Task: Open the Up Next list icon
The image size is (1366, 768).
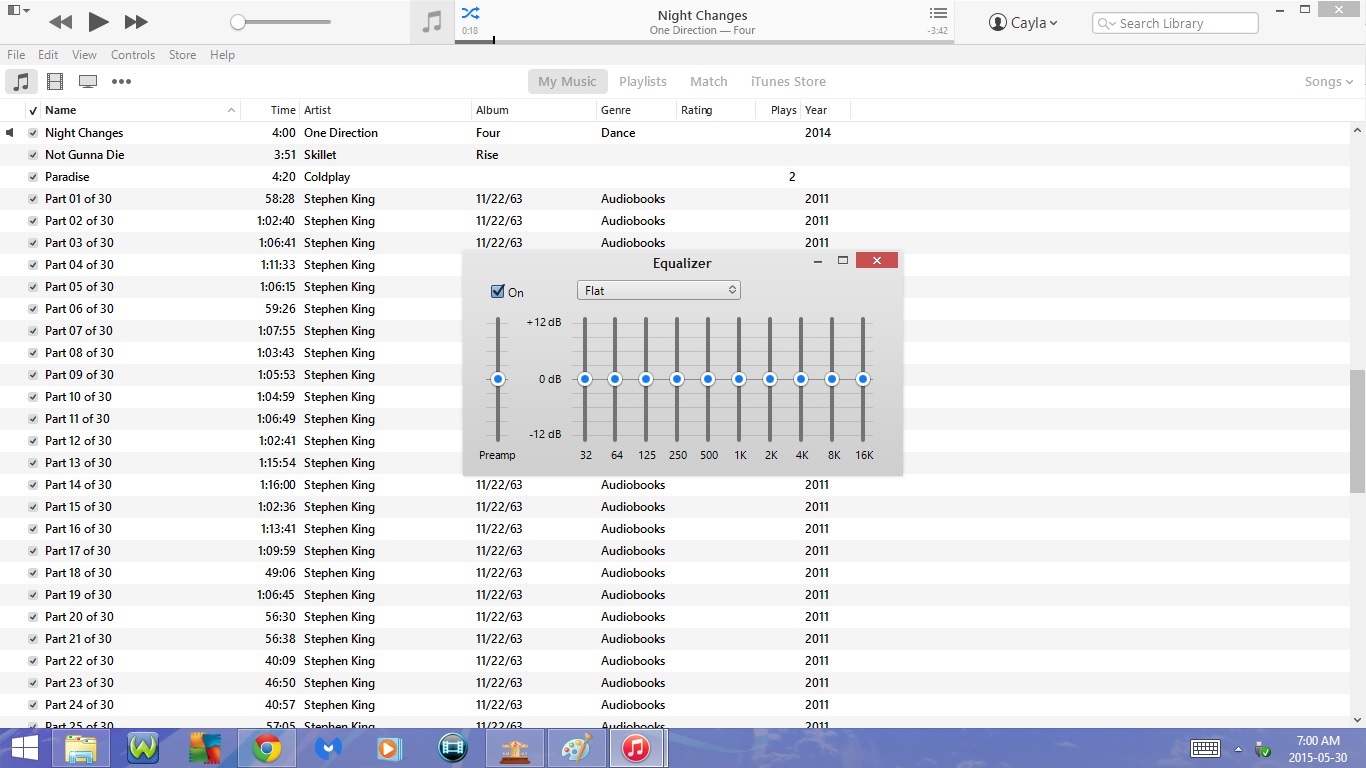Action: 937,13
